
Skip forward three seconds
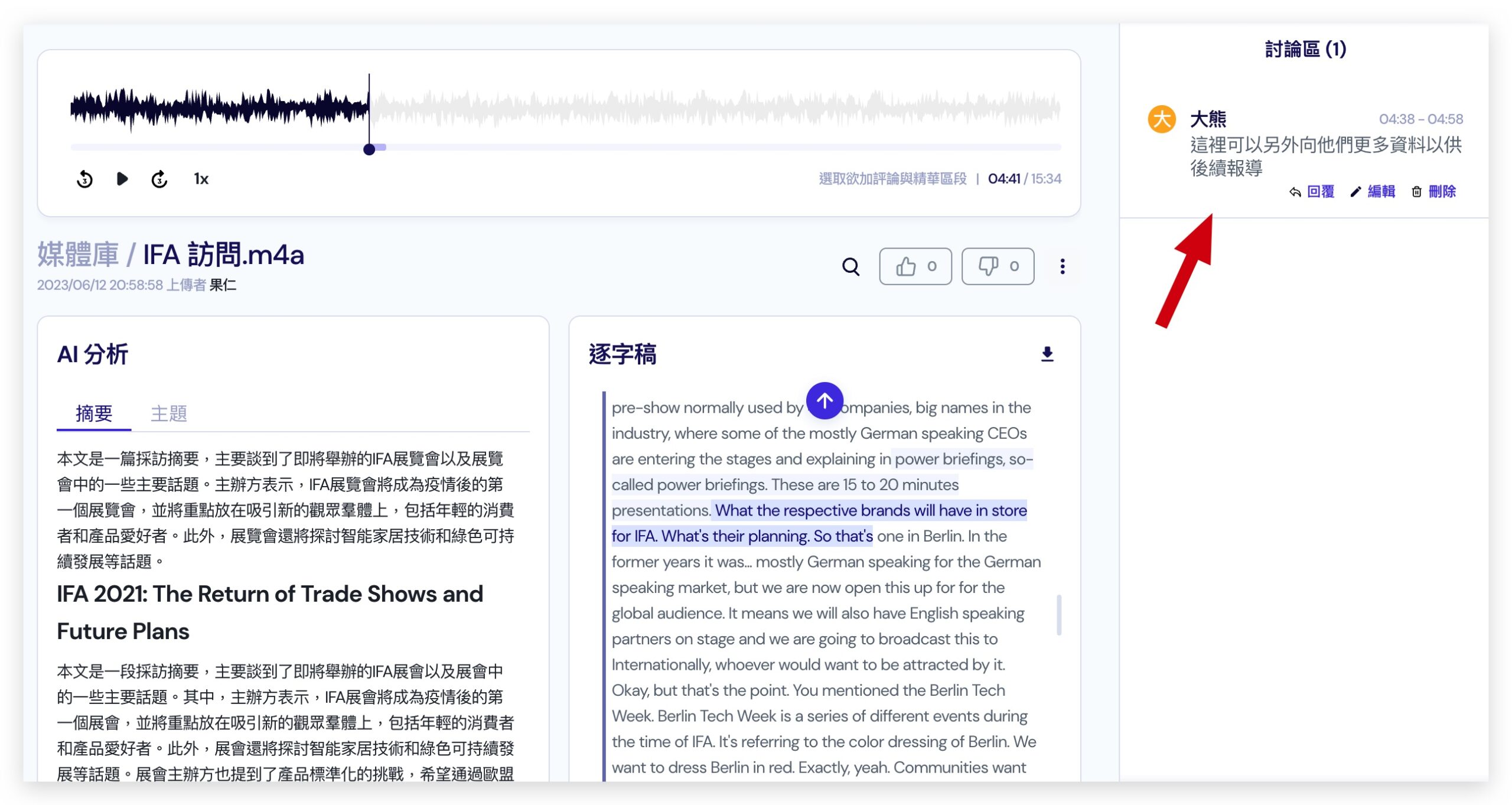pyautogui.click(x=159, y=178)
